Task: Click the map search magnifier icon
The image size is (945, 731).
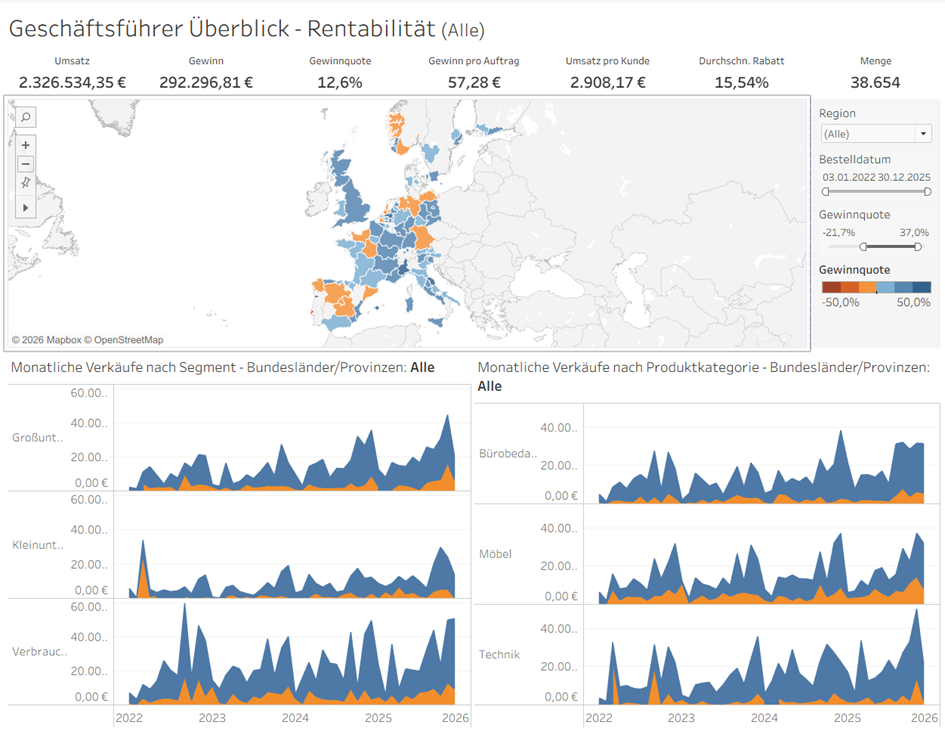Action: pos(26,117)
